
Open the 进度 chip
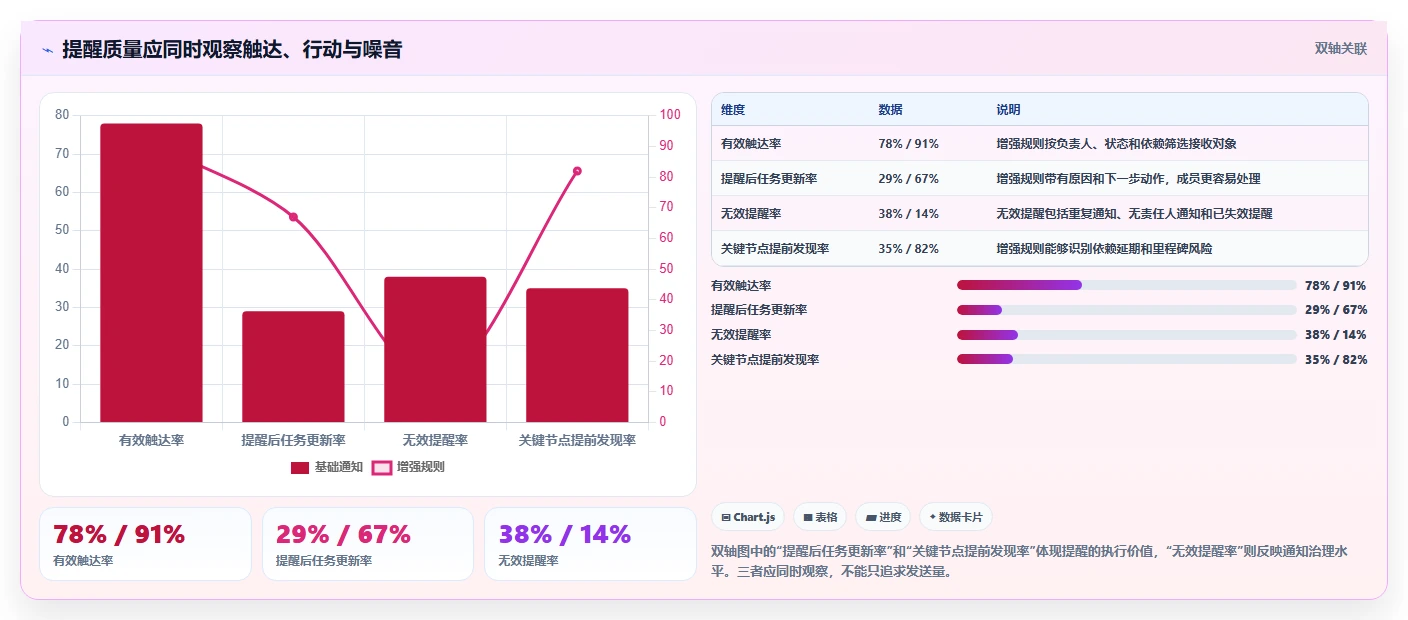coord(883,517)
